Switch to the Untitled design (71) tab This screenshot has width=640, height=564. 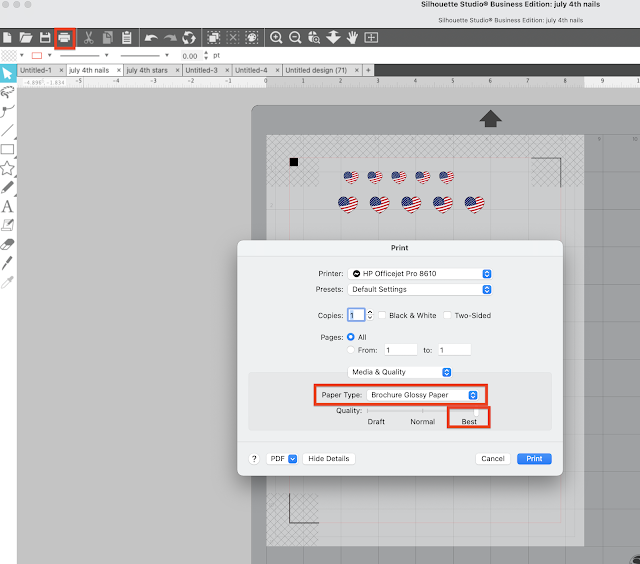pos(316,70)
